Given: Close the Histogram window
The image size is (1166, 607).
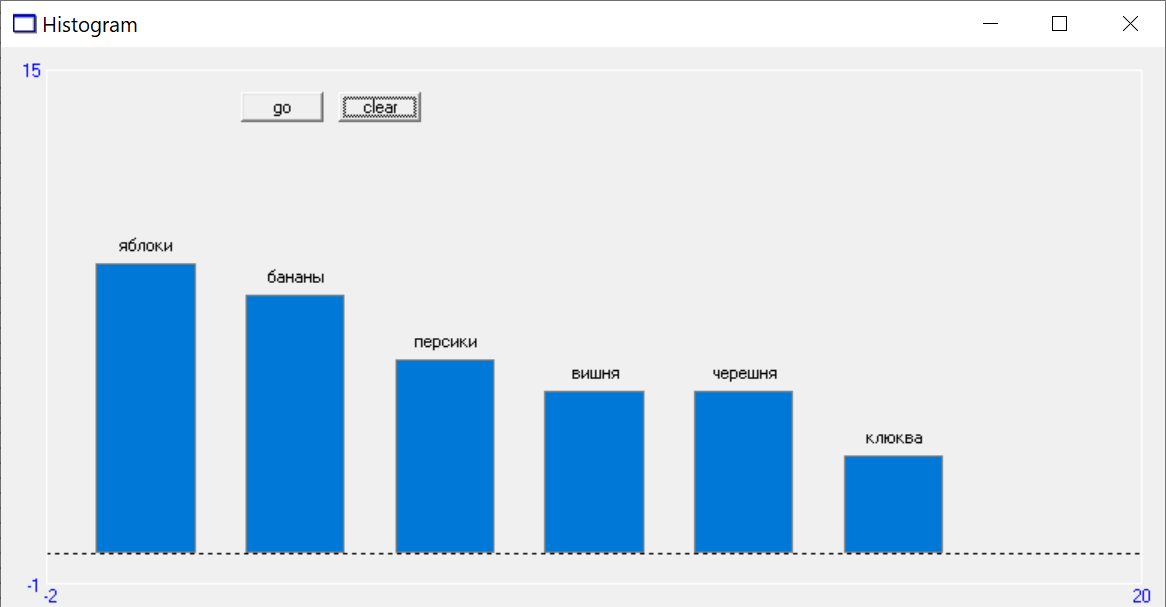Looking at the screenshot, I should (1130, 25).
